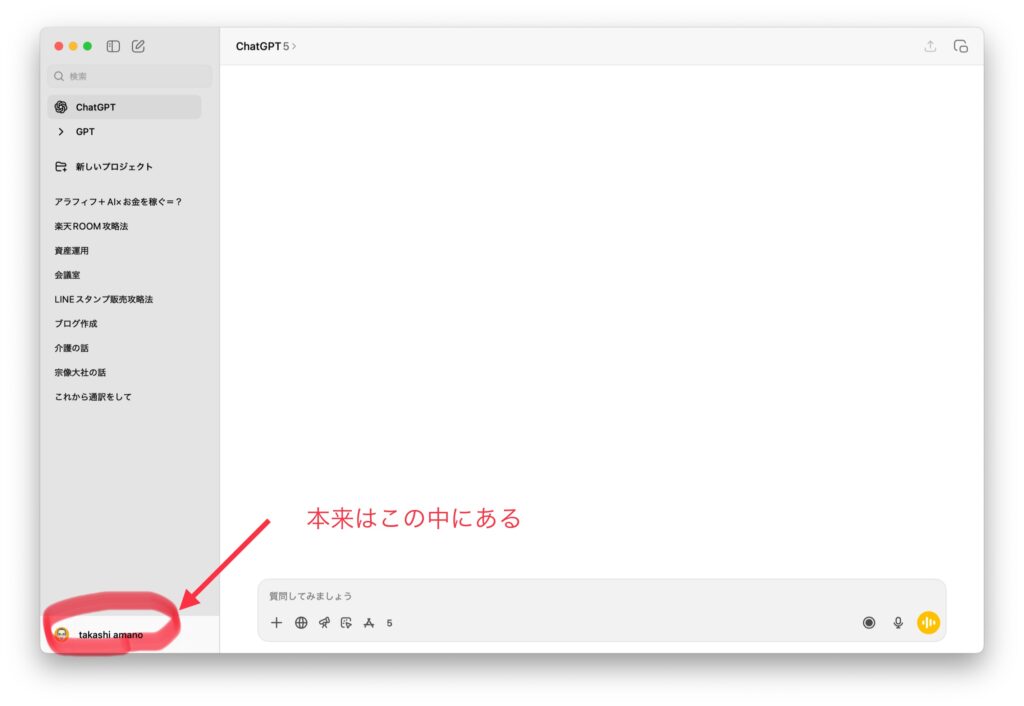The image size is (1024, 706).
Task: Click the overlapping windows icon at top right
Action: click(x=960, y=46)
